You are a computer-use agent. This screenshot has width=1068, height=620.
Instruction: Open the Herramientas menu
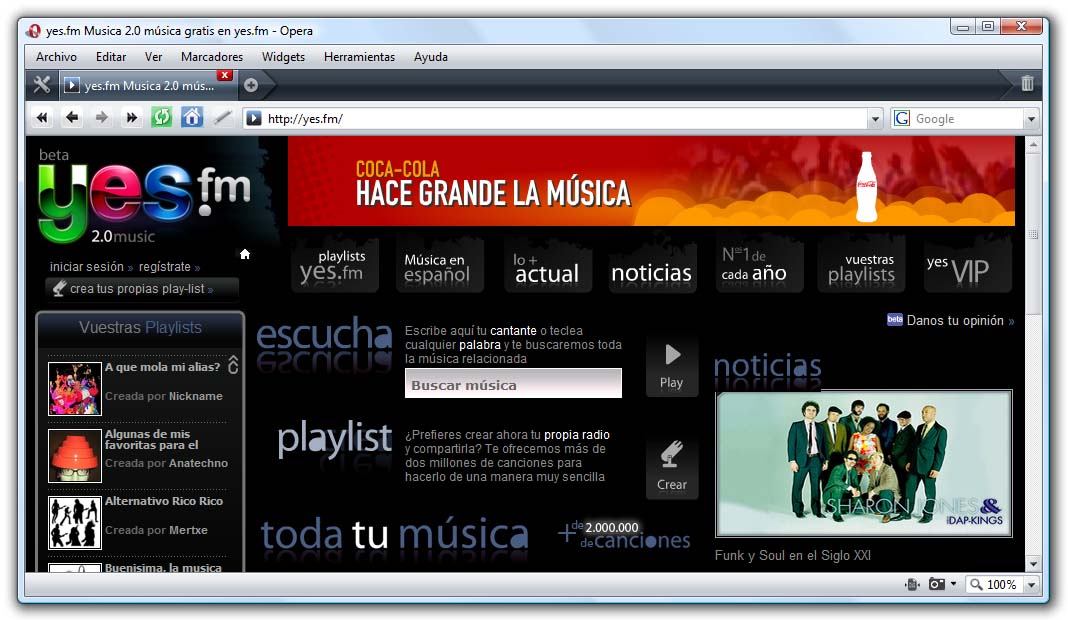point(360,57)
